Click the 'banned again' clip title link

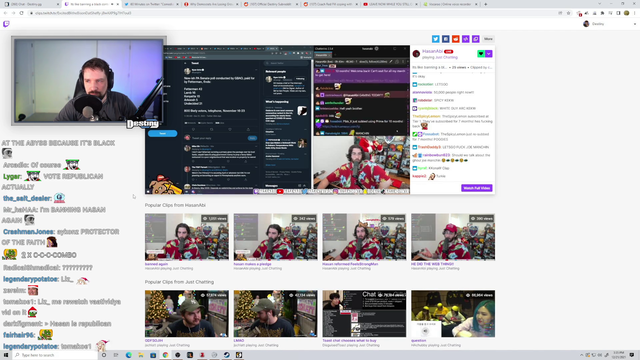pos(156,264)
